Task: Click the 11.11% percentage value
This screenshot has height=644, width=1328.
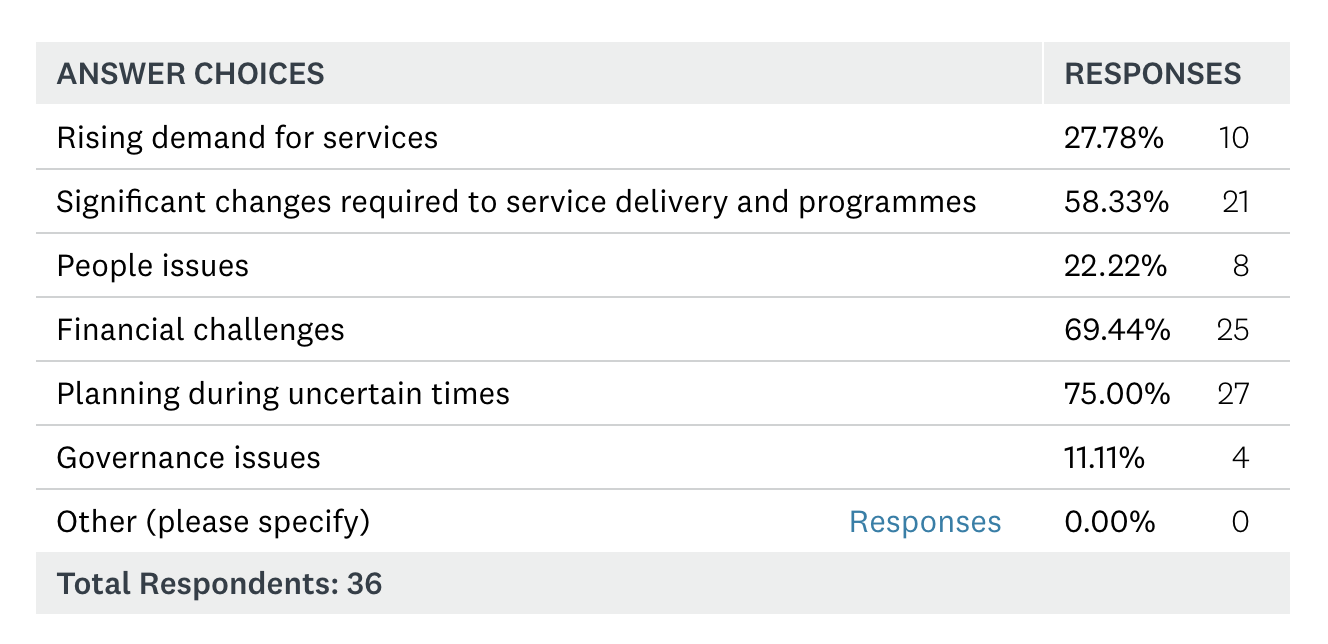Action: (1105, 457)
